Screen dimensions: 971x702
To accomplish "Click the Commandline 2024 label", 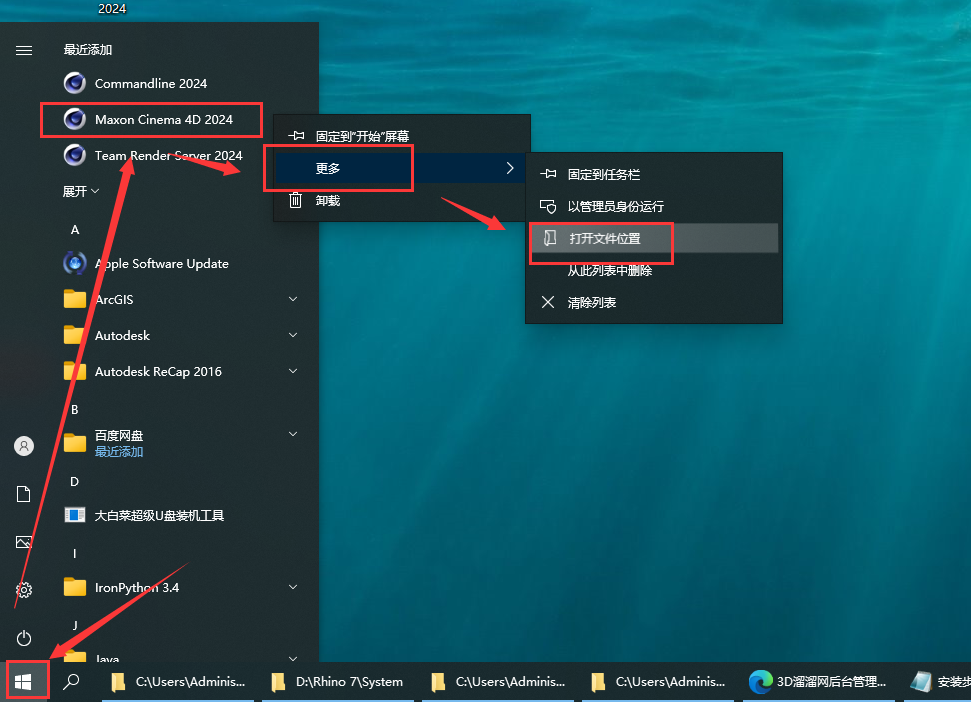I will point(151,84).
